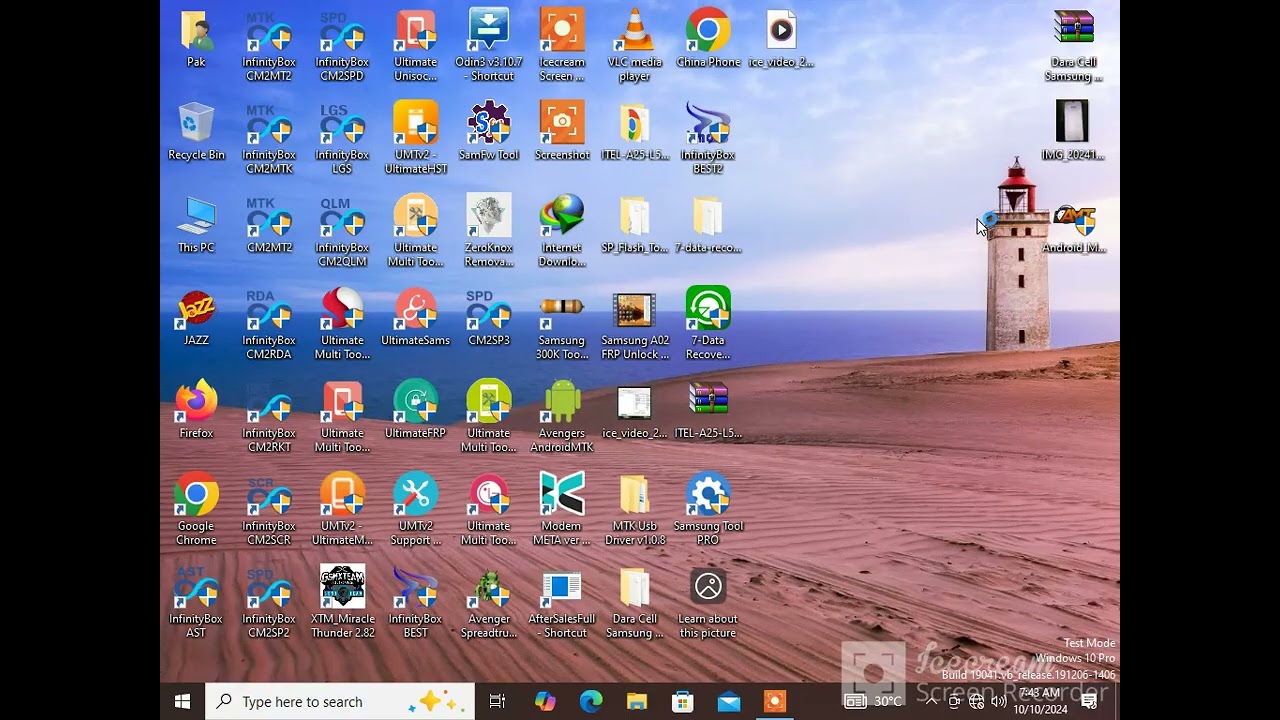Open the Internet Download Manager shortcut
The width and height of the screenshot is (1280, 720).
click(561, 217)
